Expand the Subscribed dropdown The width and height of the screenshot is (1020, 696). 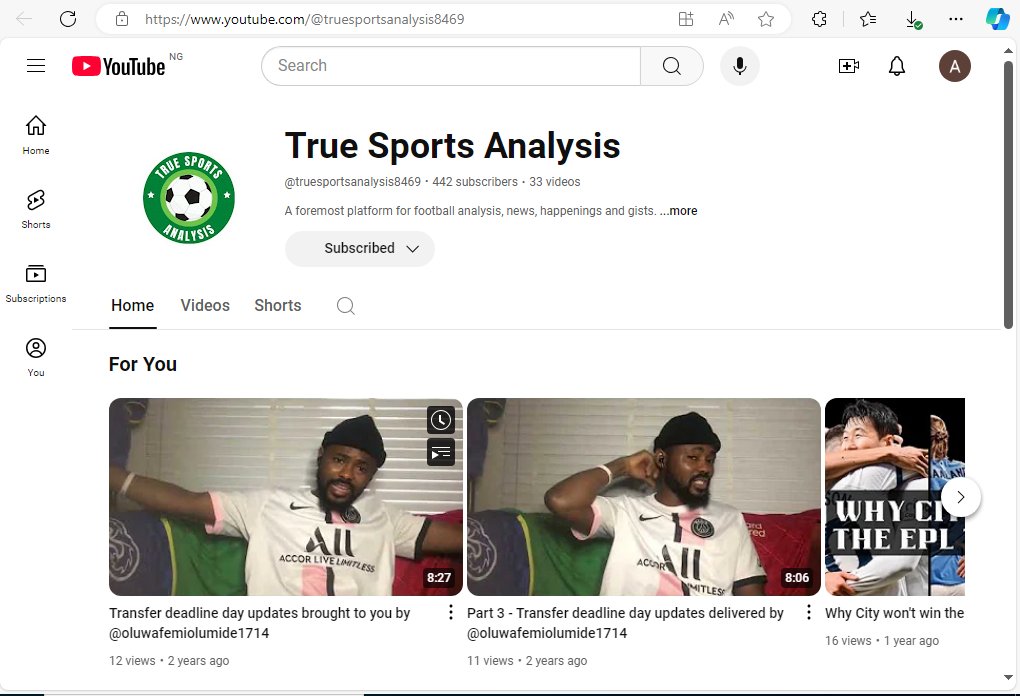click(x=360, y=248)
